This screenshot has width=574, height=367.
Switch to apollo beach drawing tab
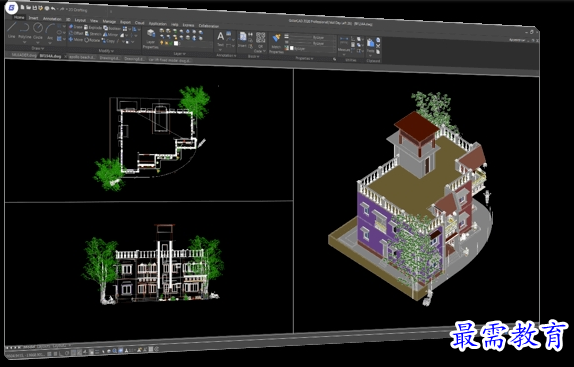(82, 57)
